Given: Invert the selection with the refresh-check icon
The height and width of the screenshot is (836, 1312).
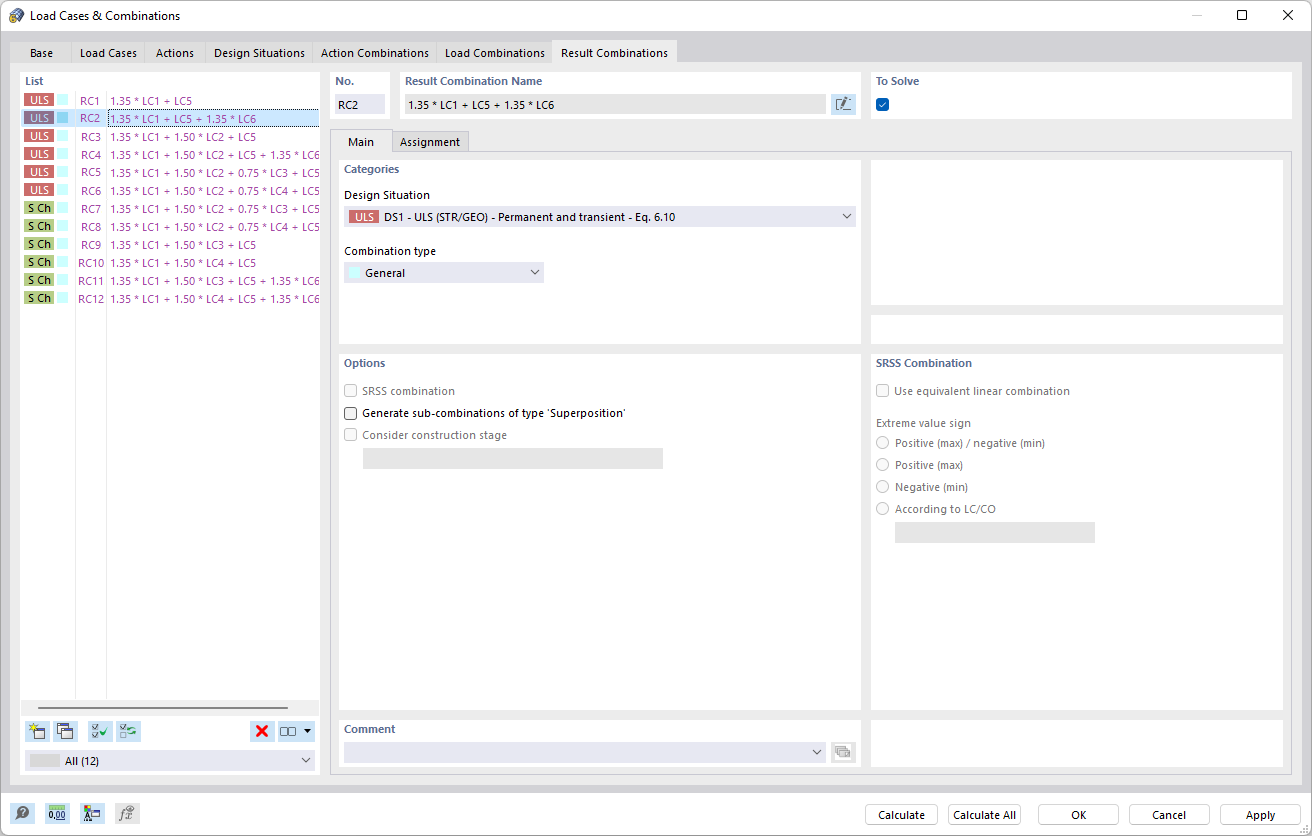Looking at the screenshot, I should (x=128, y=731).
